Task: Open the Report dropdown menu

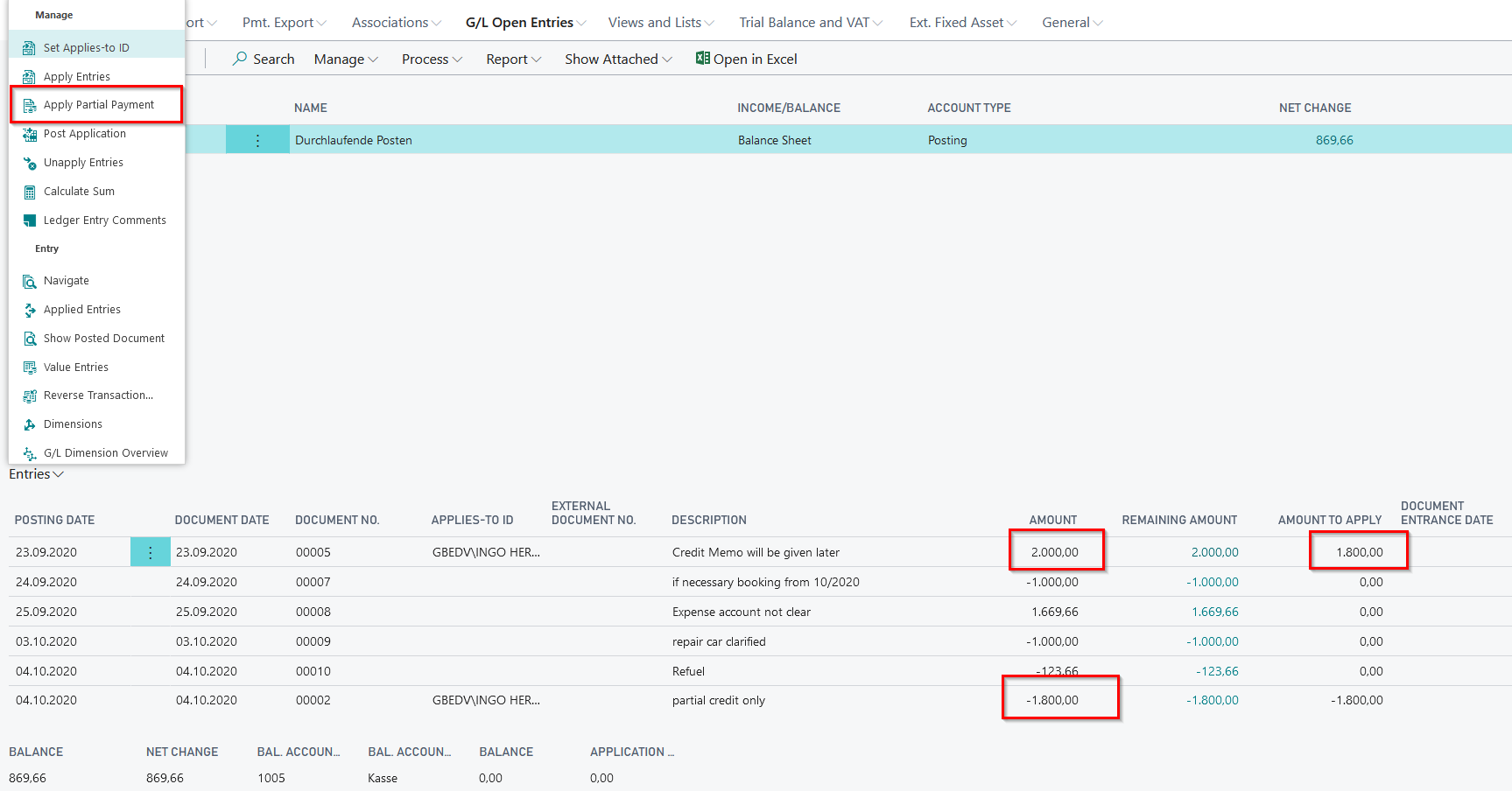Action: (x=513, y=59)
